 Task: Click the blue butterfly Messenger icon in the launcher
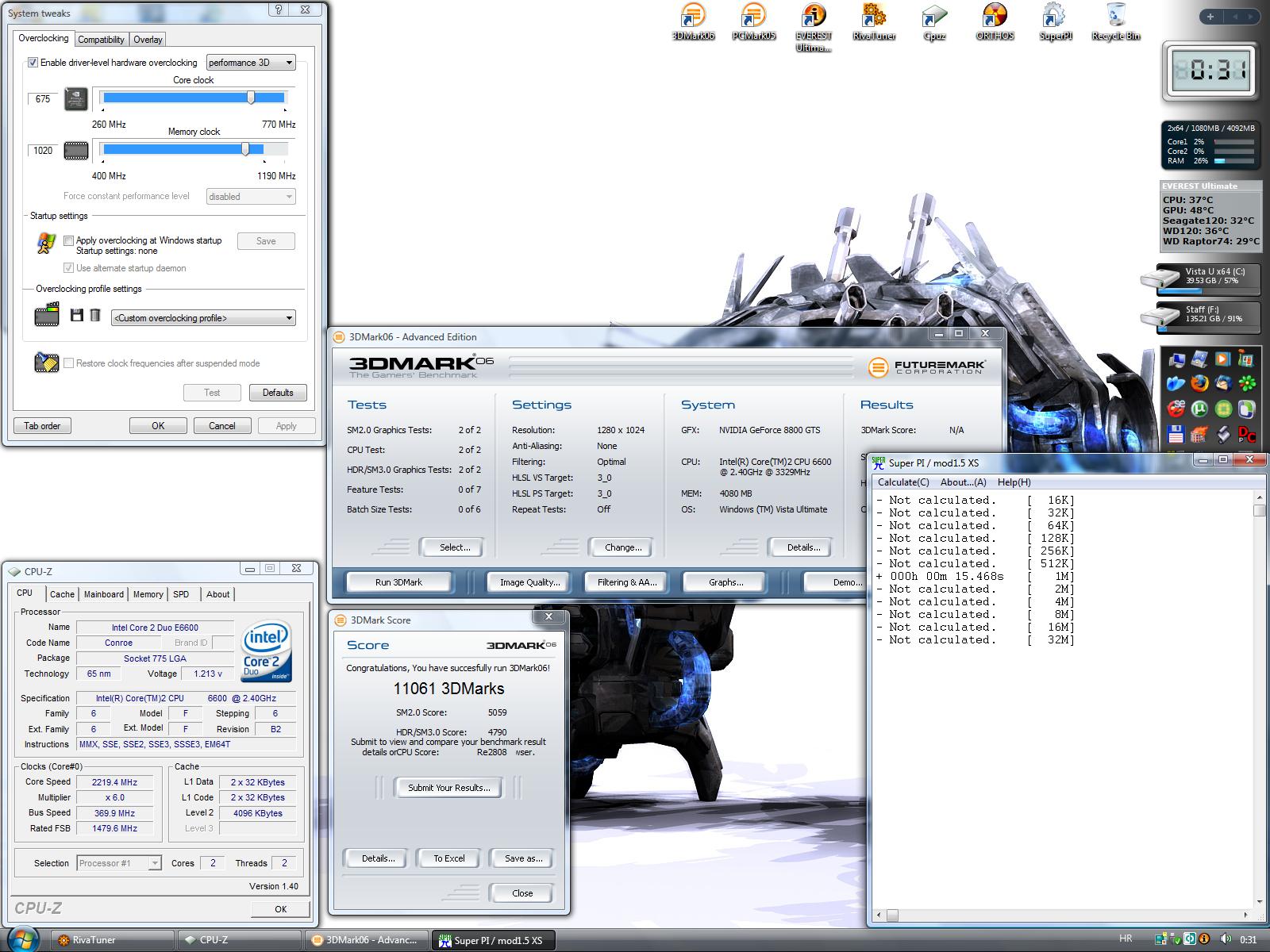click(1176, 384)
